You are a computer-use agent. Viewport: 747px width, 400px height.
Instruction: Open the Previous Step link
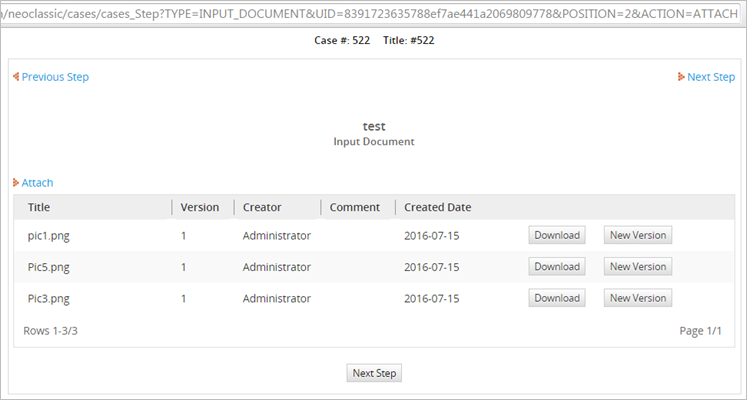point(55,77)
